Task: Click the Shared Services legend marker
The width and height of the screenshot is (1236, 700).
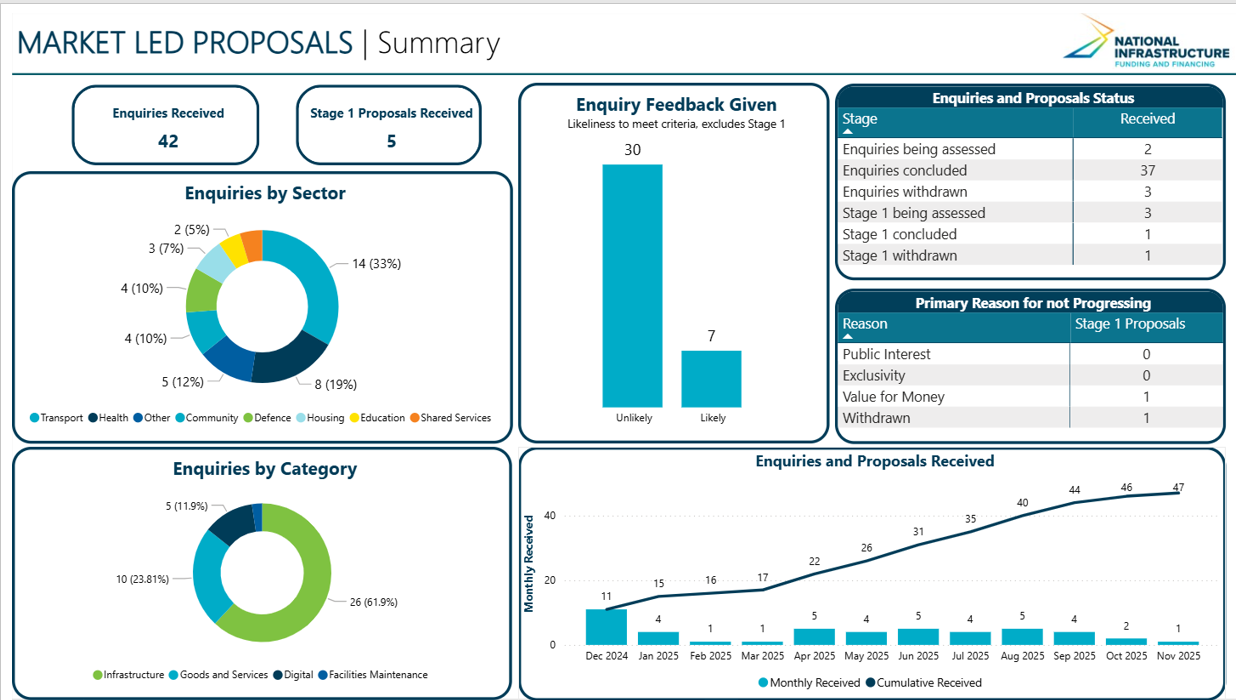Action: coord(415,418)
